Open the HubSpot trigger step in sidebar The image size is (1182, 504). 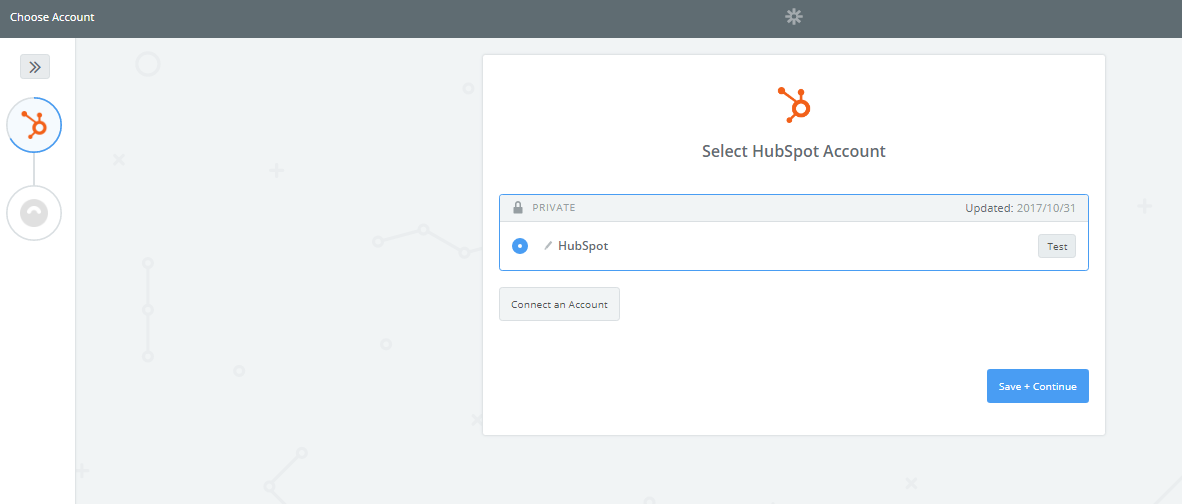(x=34, y=125)
